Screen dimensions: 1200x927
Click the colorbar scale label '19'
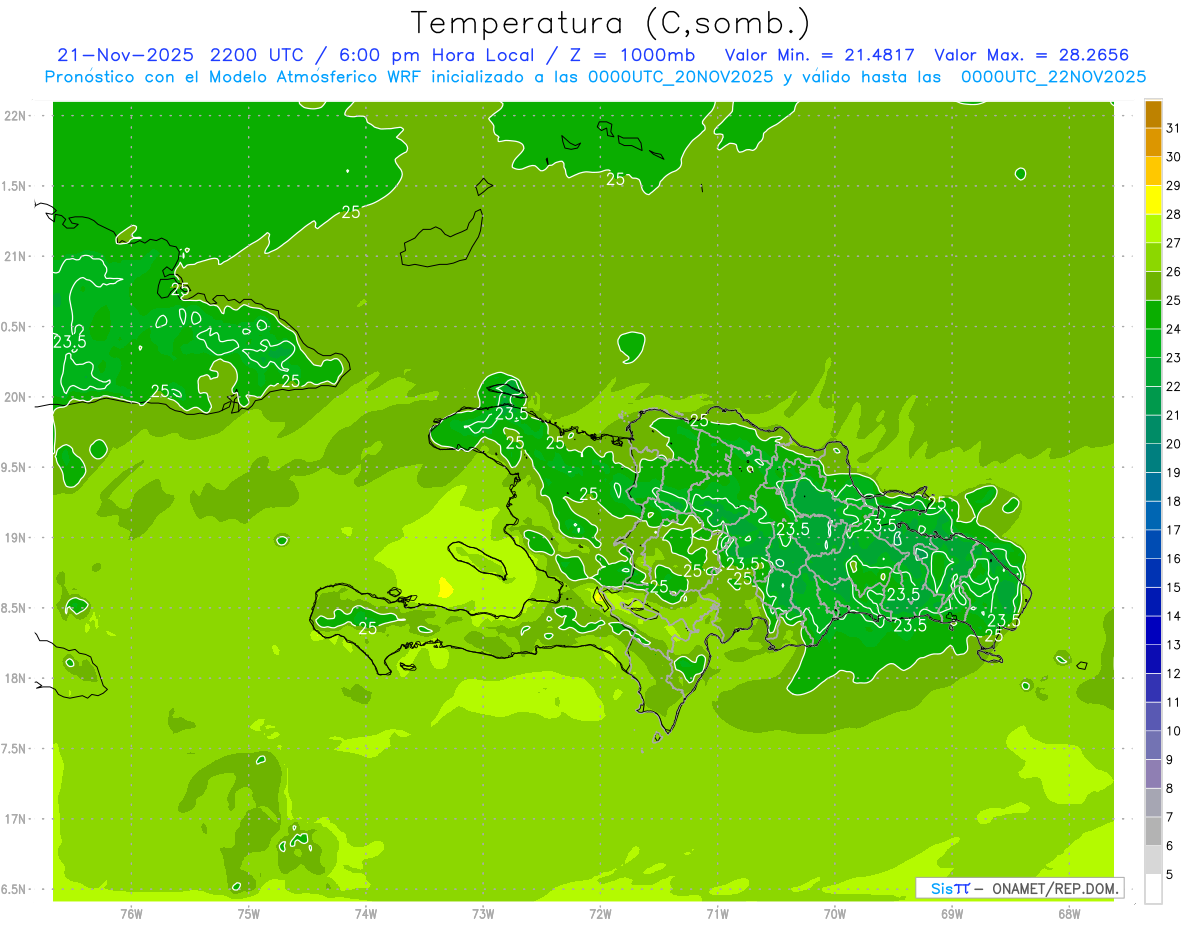pos(1174,473)
